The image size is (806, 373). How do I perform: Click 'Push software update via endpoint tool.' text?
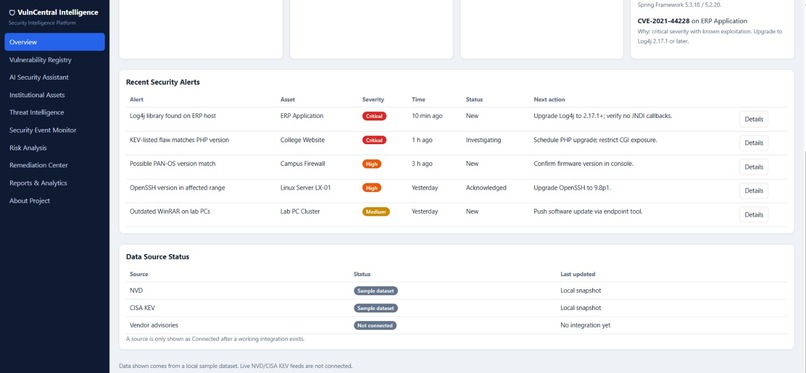coord(588,212)
